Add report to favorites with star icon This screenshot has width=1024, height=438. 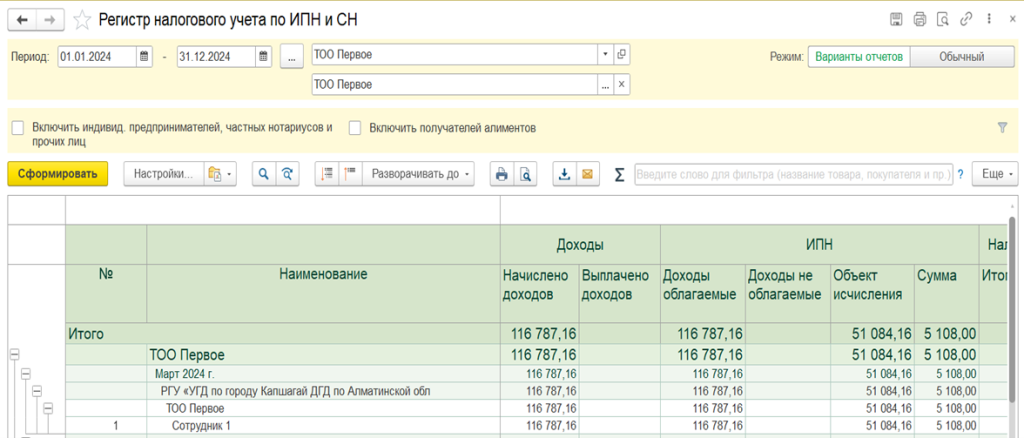tap(82, 20)
